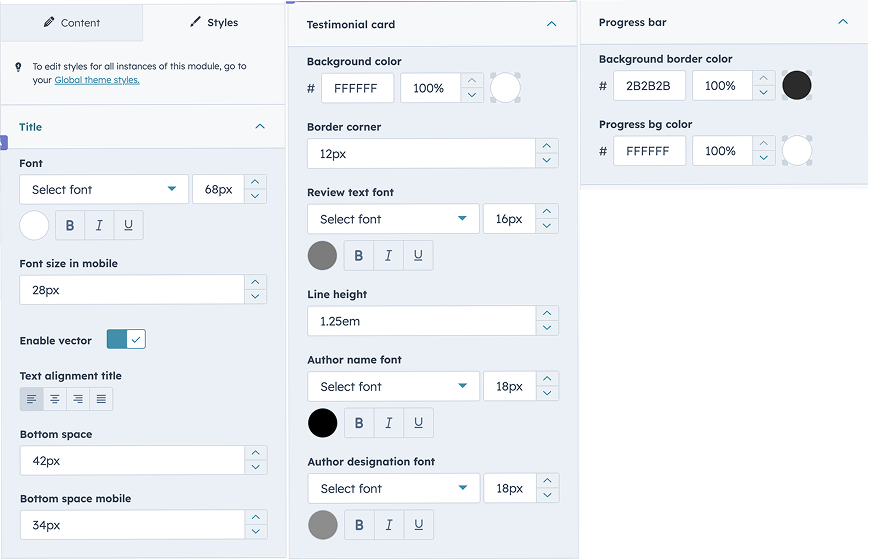This screenshot has width=870, height=560.
Task: Left-align the title text
Action: pos(32,400)
